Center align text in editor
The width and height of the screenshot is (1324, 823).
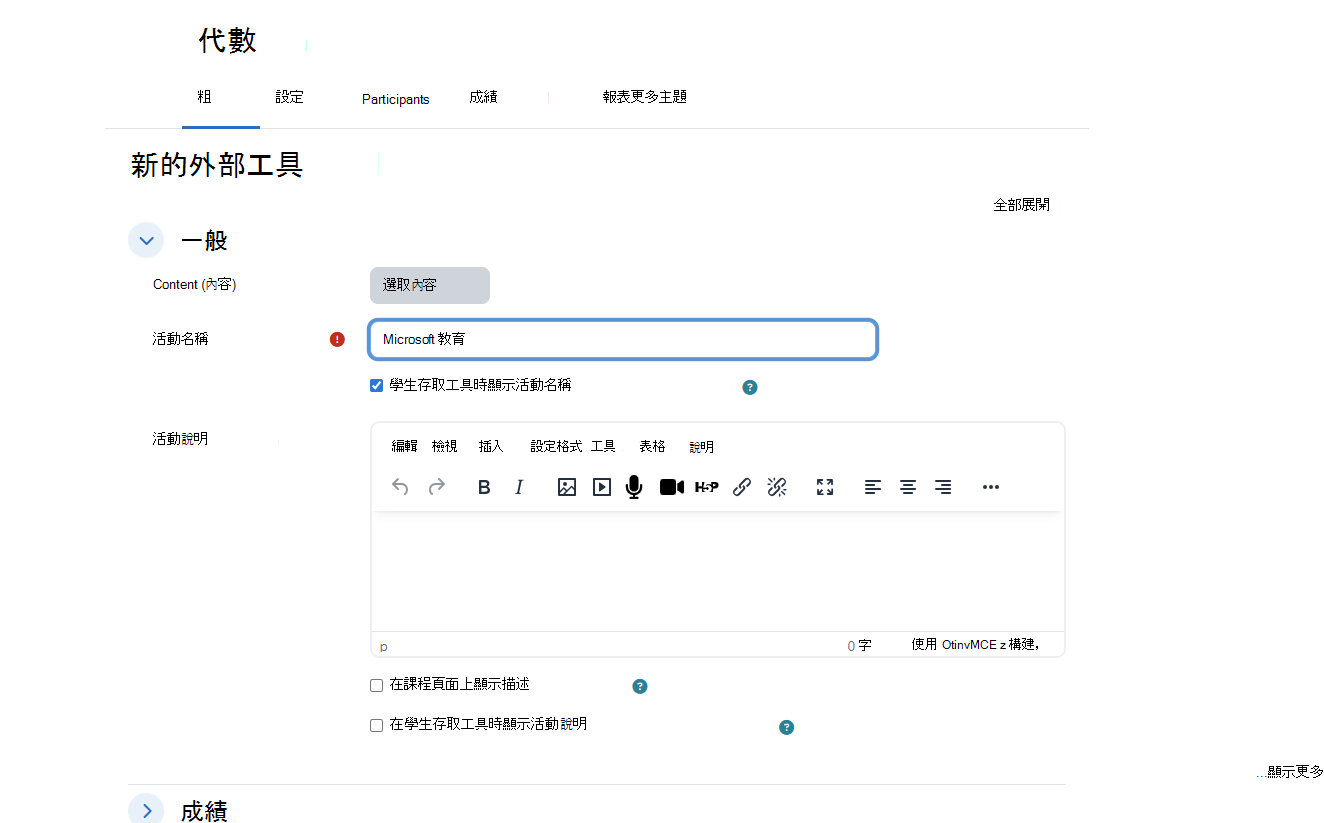pos(908,487)
